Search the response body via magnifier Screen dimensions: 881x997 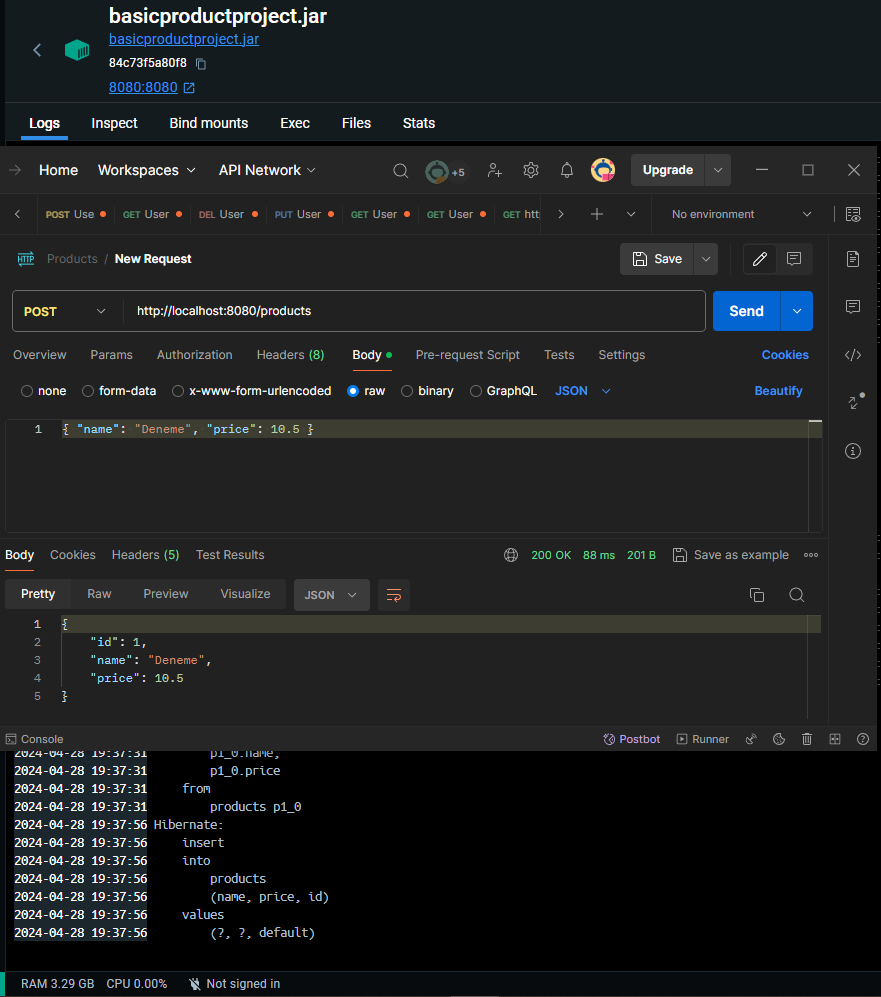point(796,595)
